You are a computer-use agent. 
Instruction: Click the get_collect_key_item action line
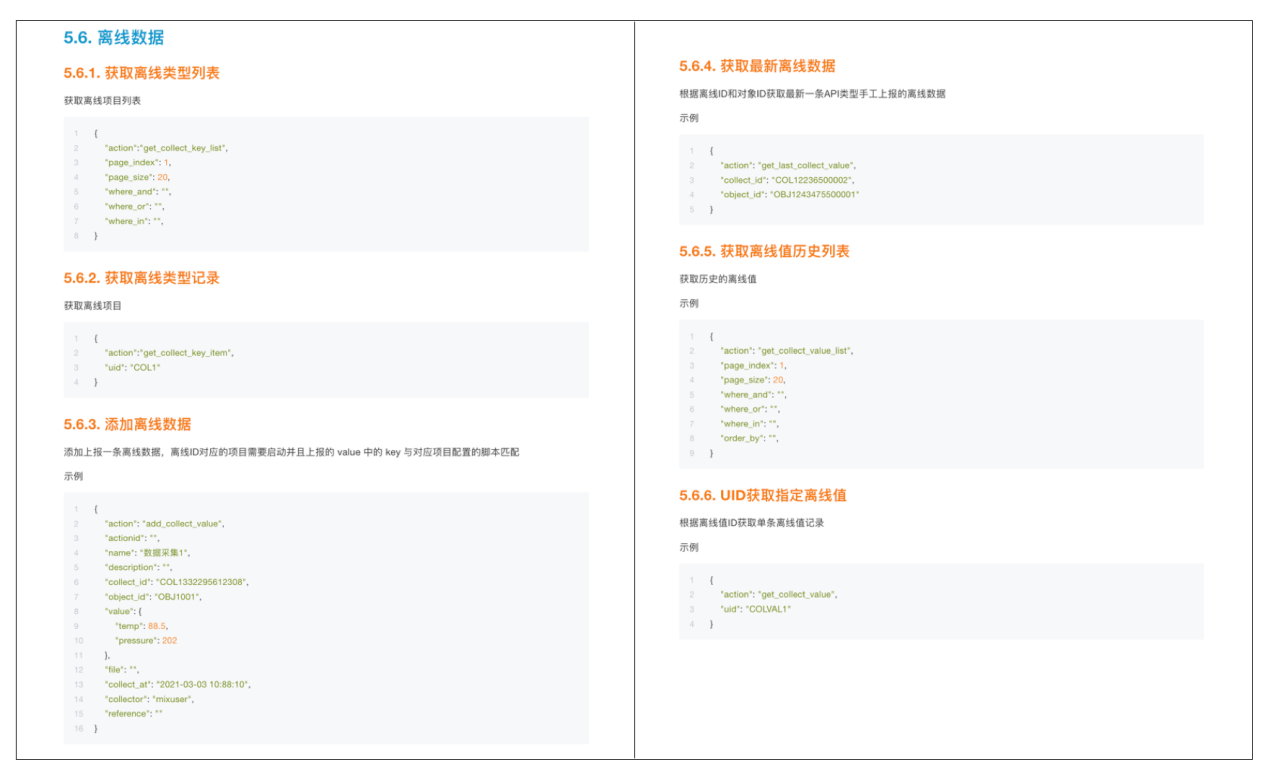(x=169, y=353)
